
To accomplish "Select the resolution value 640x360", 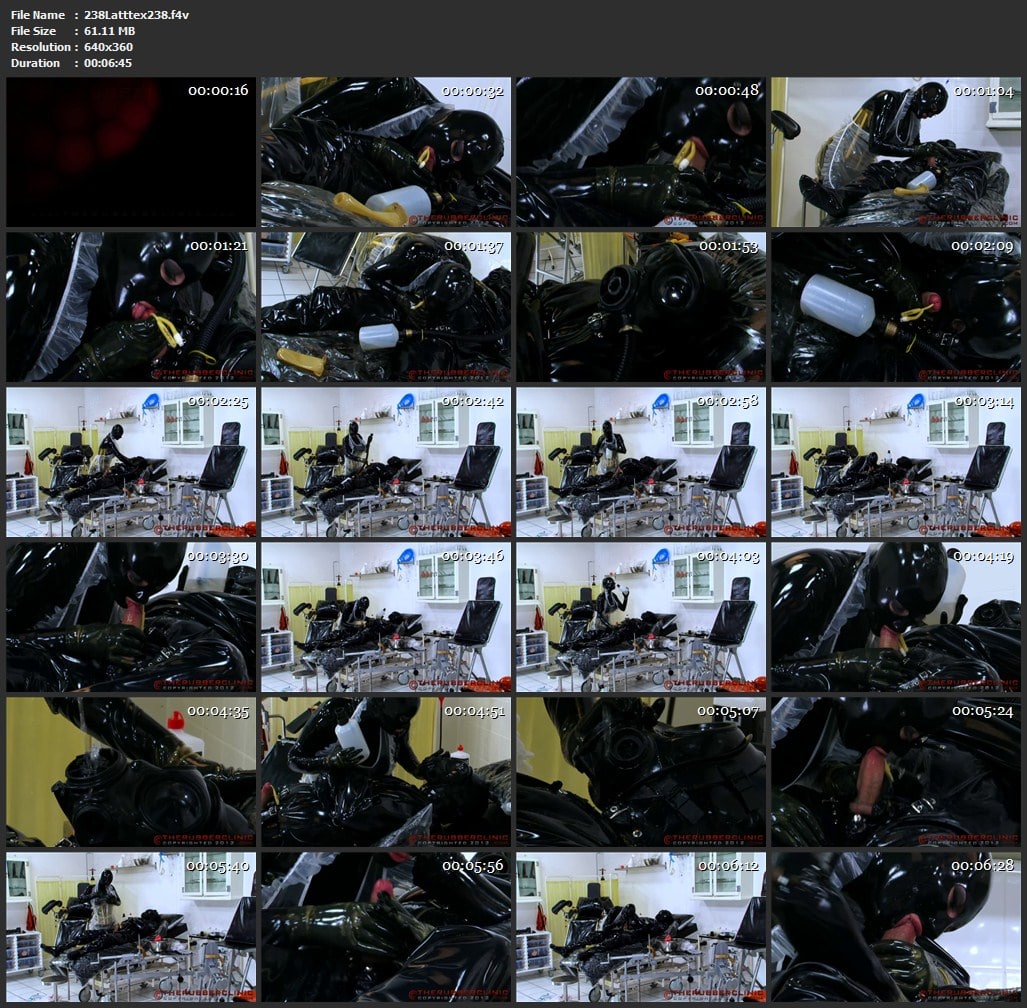I will pos(108,47).
